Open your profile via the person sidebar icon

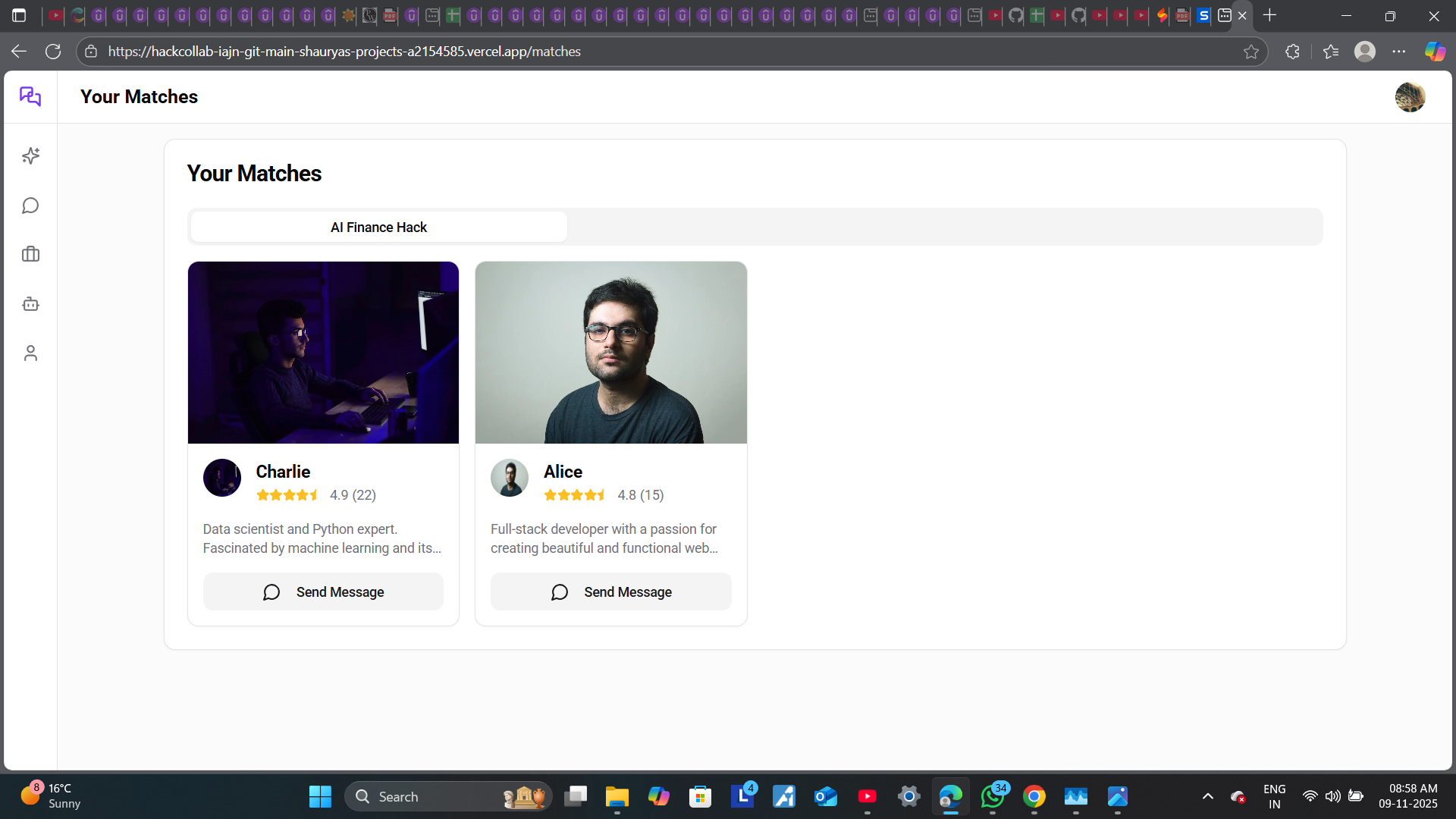pos(30,353)
